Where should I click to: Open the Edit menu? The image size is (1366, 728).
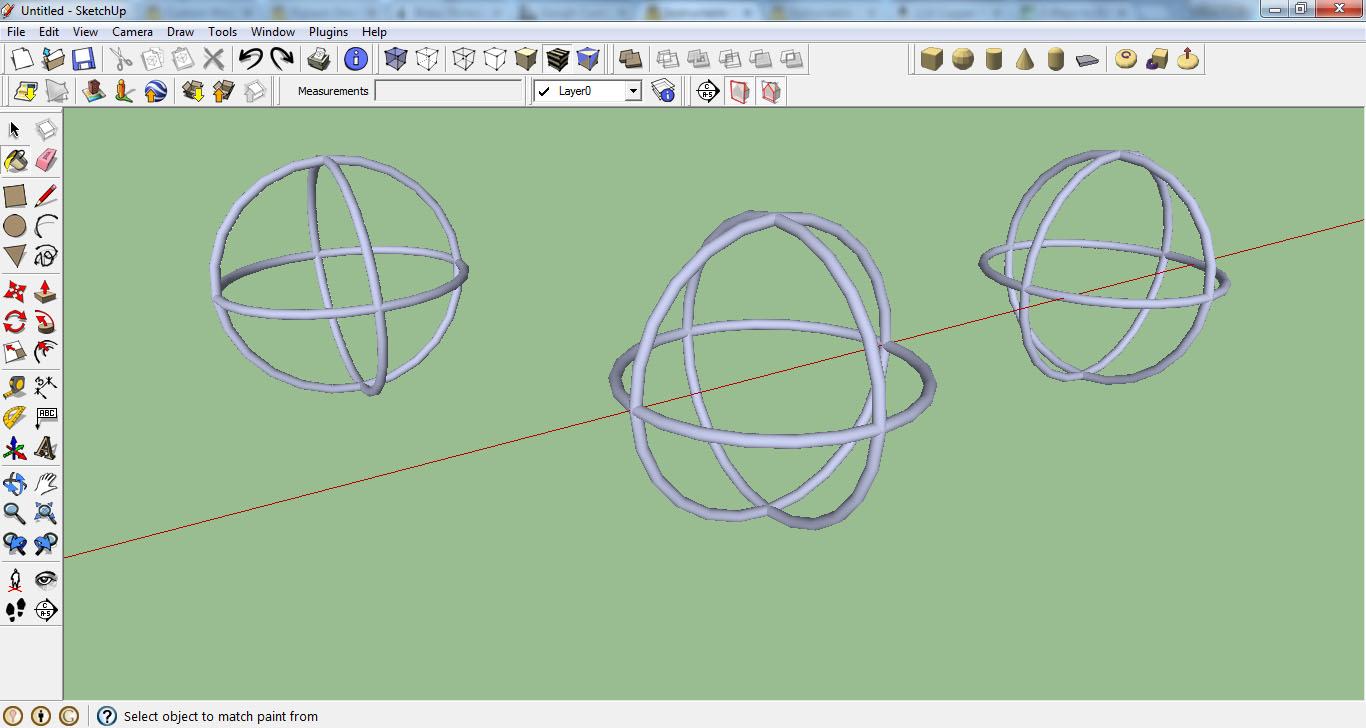pos(49,32)
